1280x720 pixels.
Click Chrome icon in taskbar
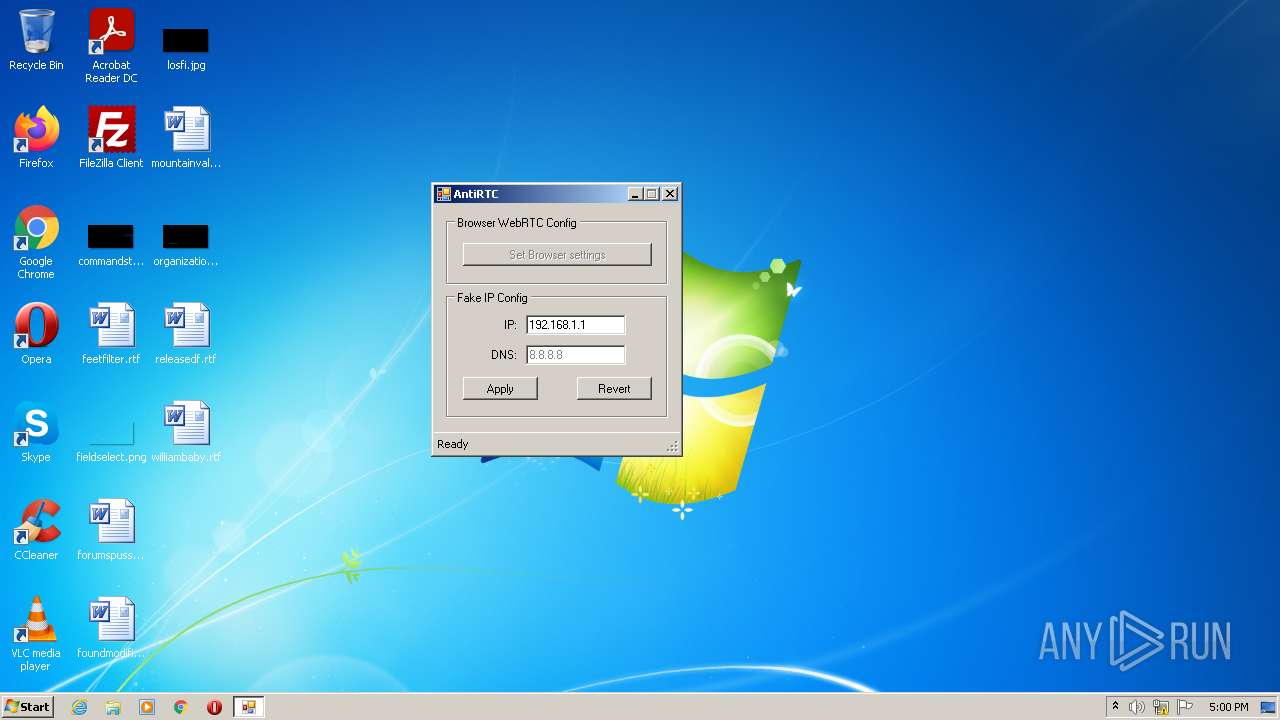[181, 707]
